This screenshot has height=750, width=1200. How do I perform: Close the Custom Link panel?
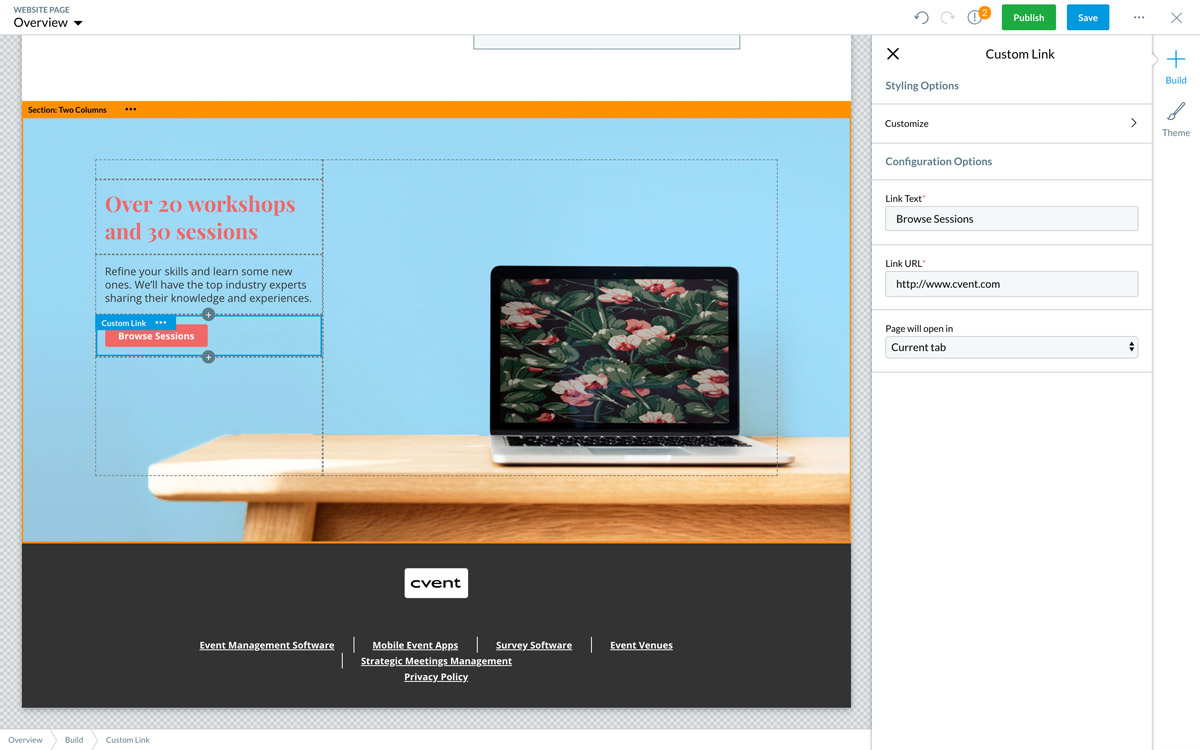893,54
